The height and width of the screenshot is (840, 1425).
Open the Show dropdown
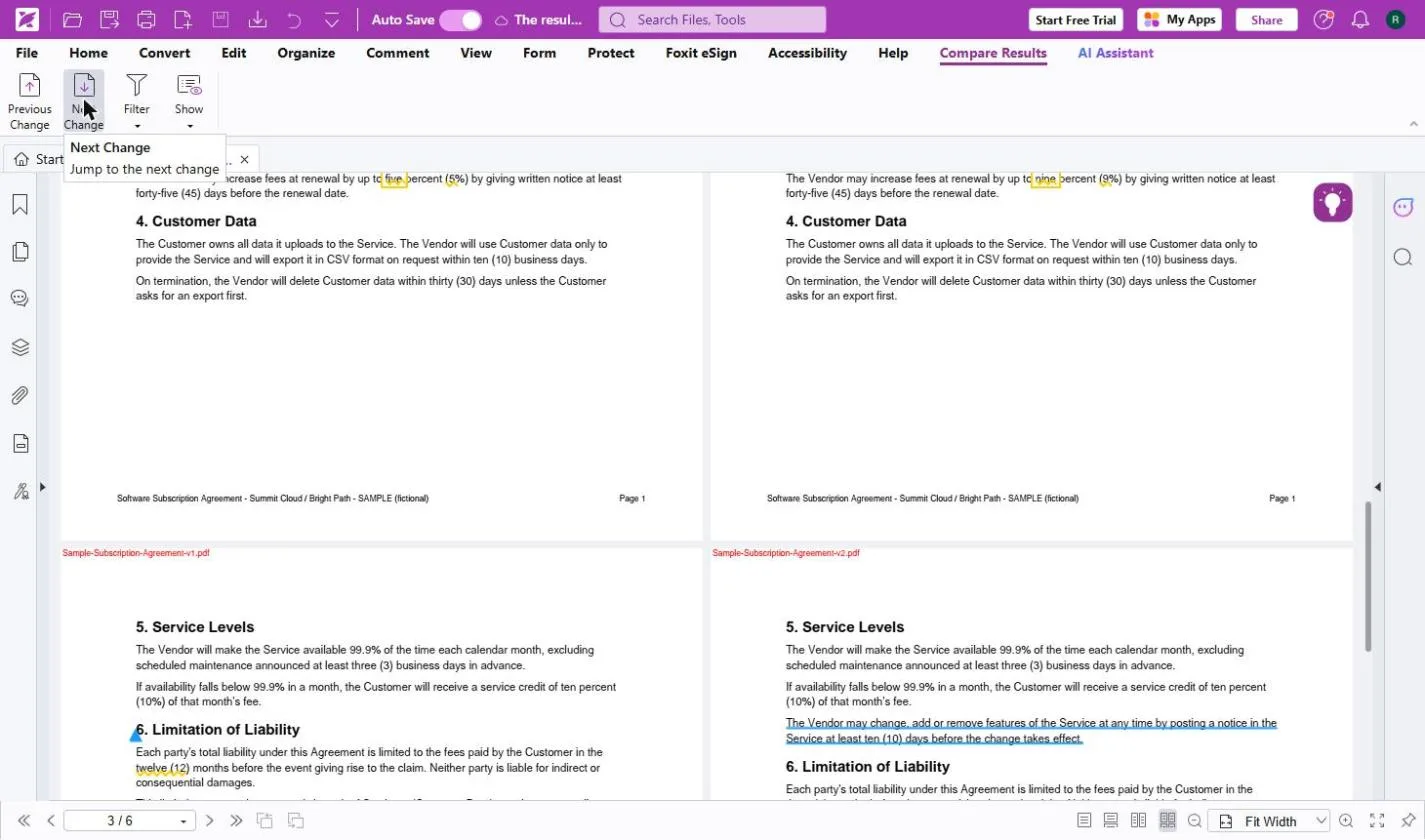click(189, 101)
